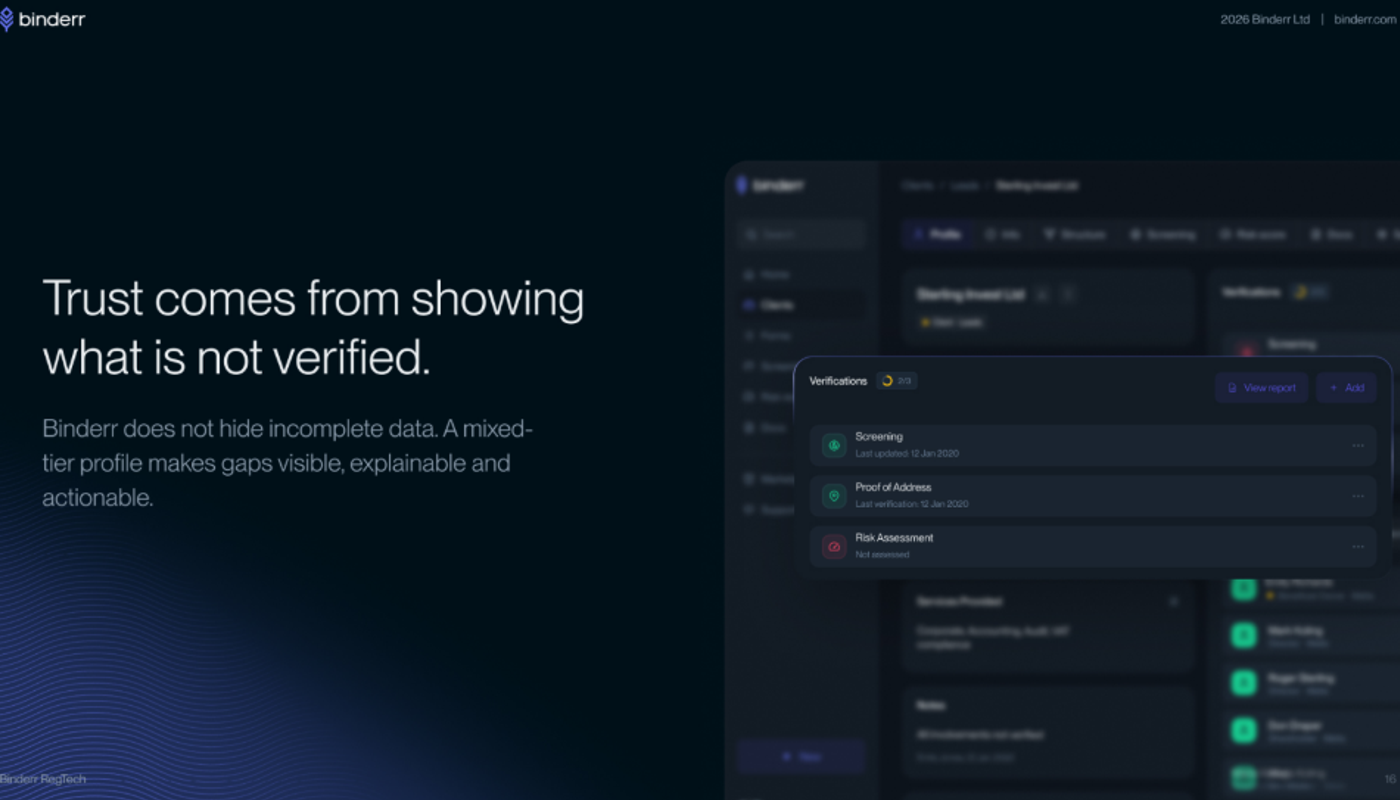1400x800 pixels.
Task: Click the View report button
Action: [1261, 388]
